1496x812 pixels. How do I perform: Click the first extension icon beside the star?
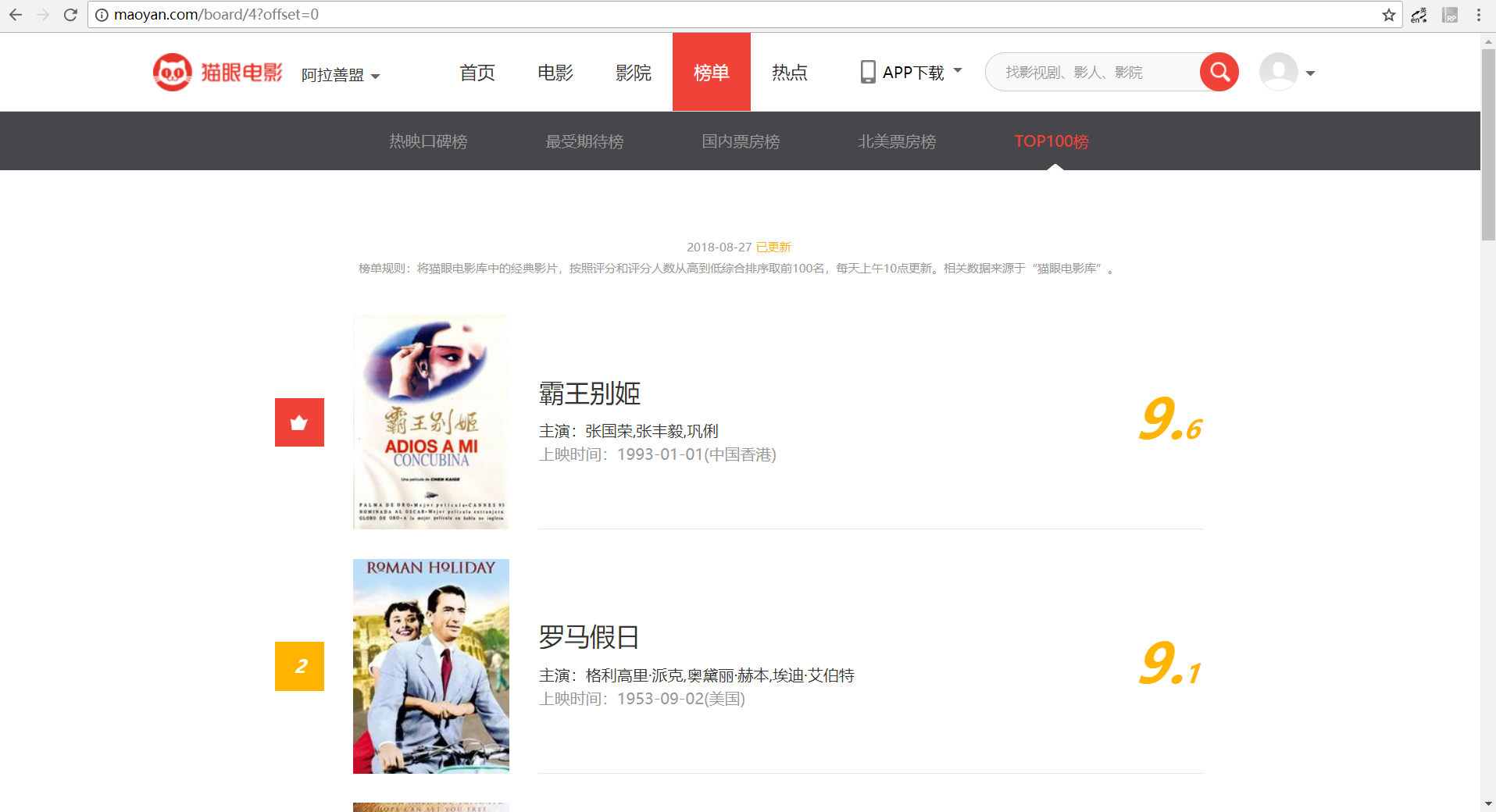1419,15
